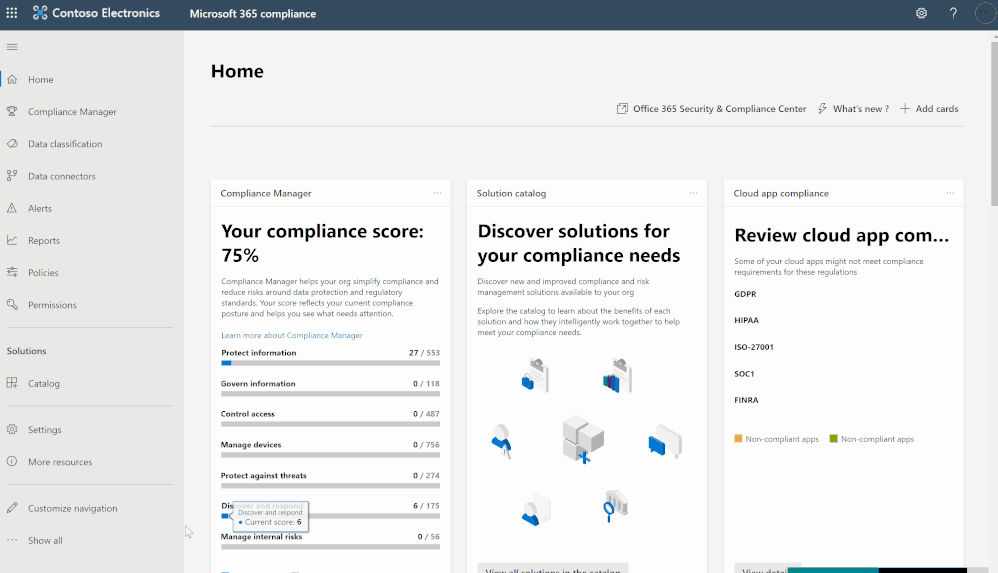The width and height of the screenshot is (998, 573).
Task: Open Solution catalog card options ellipsis
Action: (693, 193)
